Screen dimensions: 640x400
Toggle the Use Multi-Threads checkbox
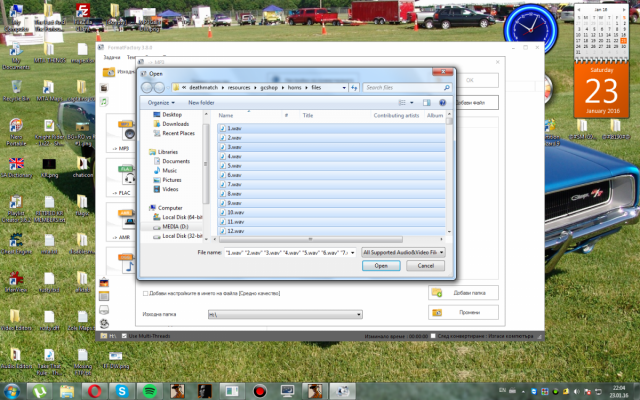(x=124, y=336)
